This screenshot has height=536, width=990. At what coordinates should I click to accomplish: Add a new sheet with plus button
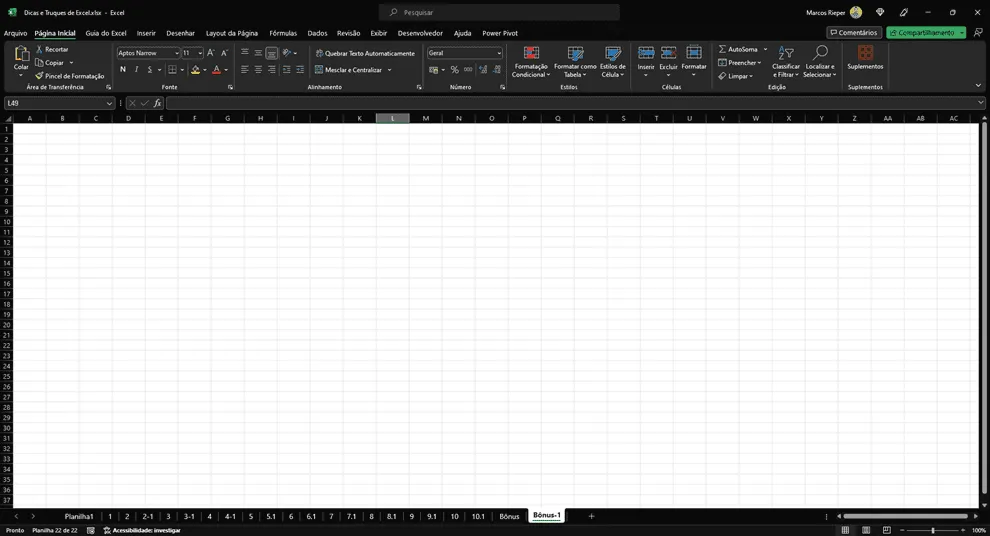(591, 516)
